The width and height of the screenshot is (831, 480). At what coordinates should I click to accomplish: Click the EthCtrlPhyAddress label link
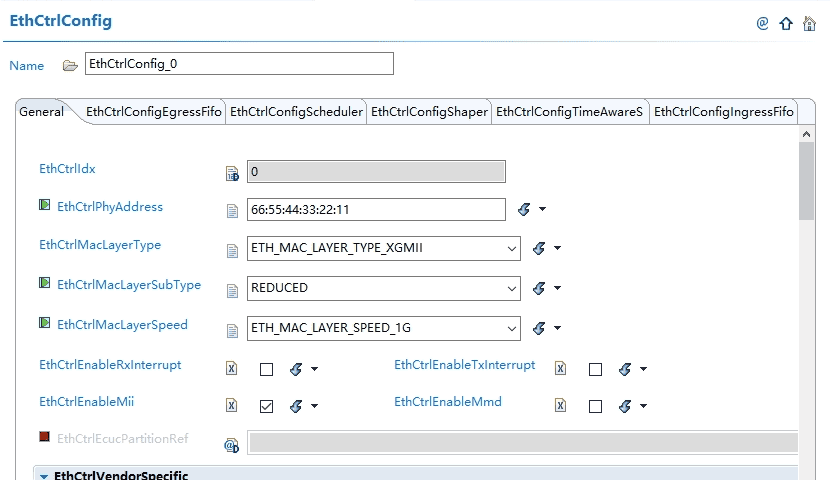(x=109, y=207)
